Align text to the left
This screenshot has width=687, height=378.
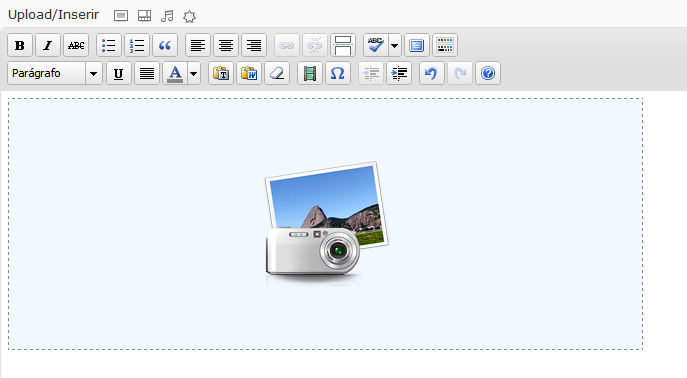tap(198, 45)
